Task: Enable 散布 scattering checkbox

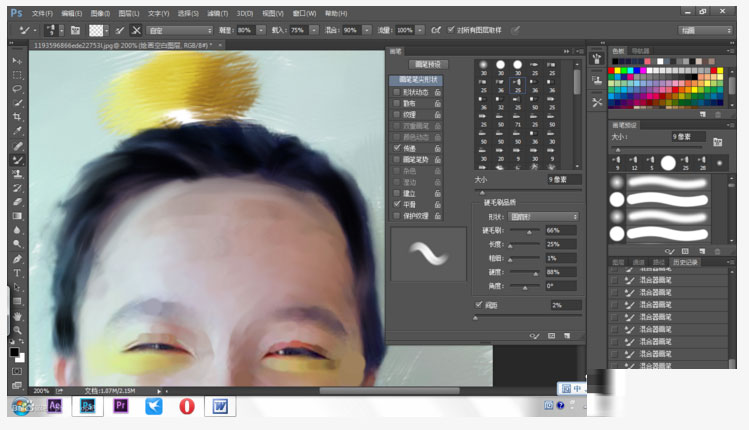Action: [x=396, y=103]
